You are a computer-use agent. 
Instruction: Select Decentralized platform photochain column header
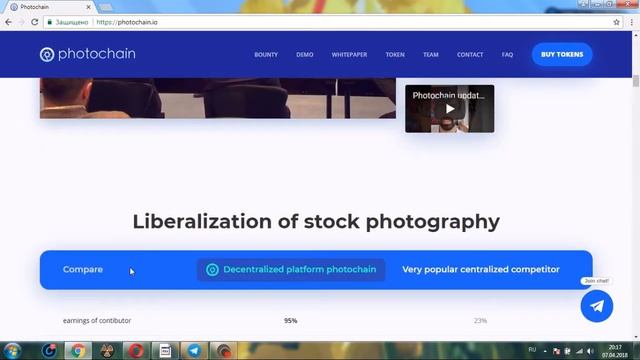pyautogui.click(x=291, y=269)
